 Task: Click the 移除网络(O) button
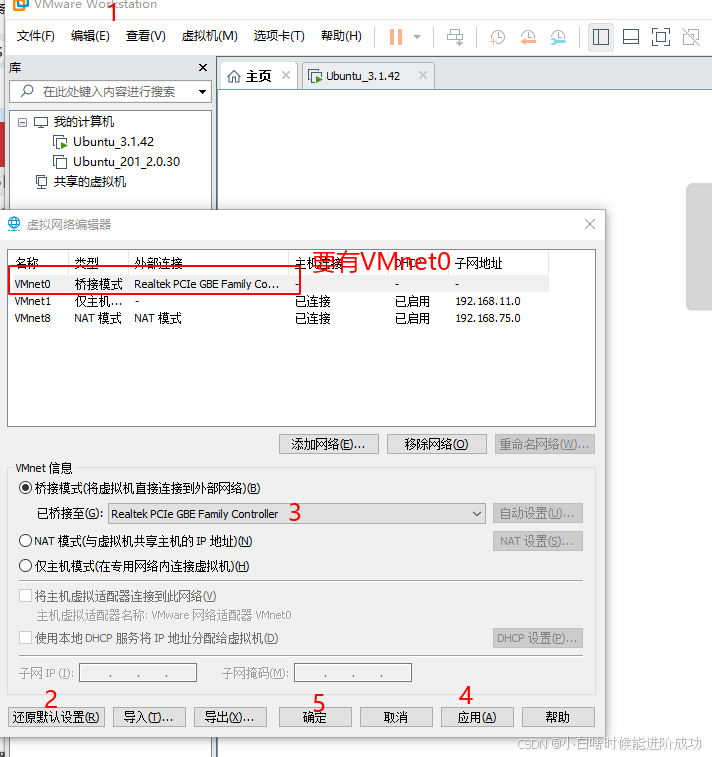coord(436,444)
